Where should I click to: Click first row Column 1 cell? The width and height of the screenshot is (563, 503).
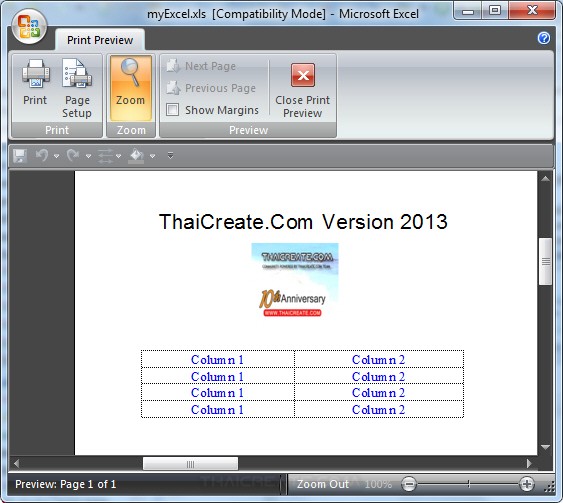click(218, 359)
